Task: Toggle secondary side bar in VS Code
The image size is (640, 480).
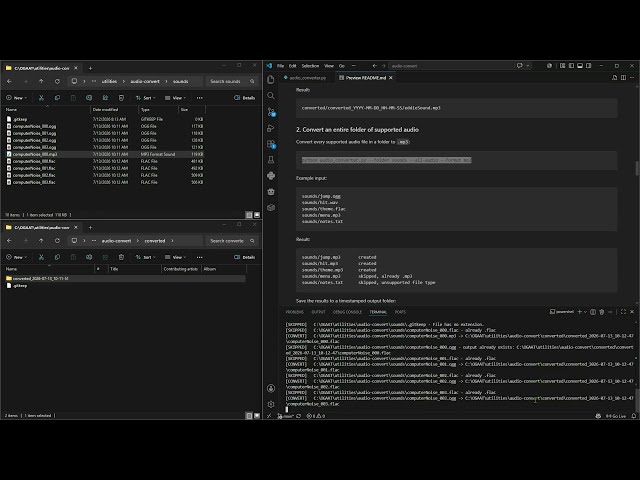Action: click(589, 66)
